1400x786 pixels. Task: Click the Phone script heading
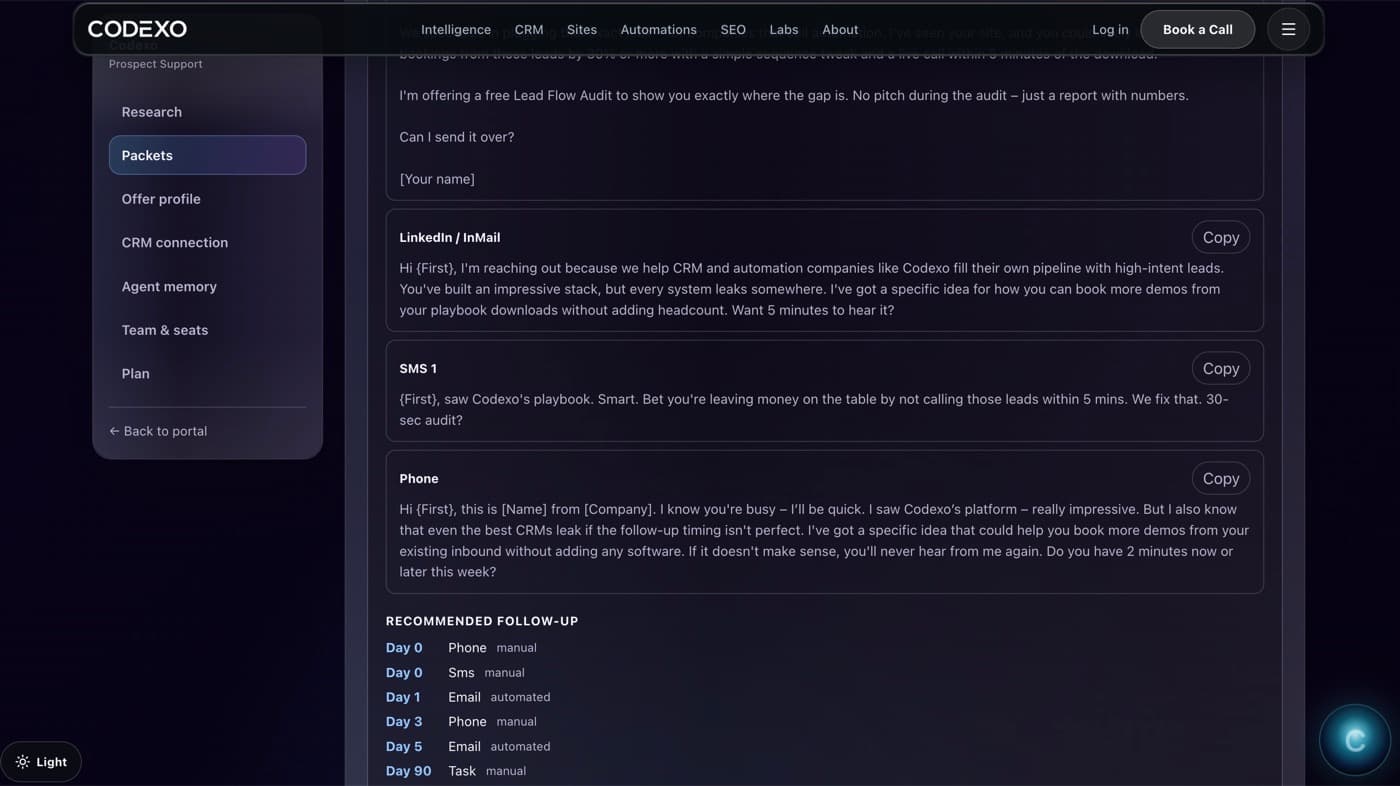point(419,478)
